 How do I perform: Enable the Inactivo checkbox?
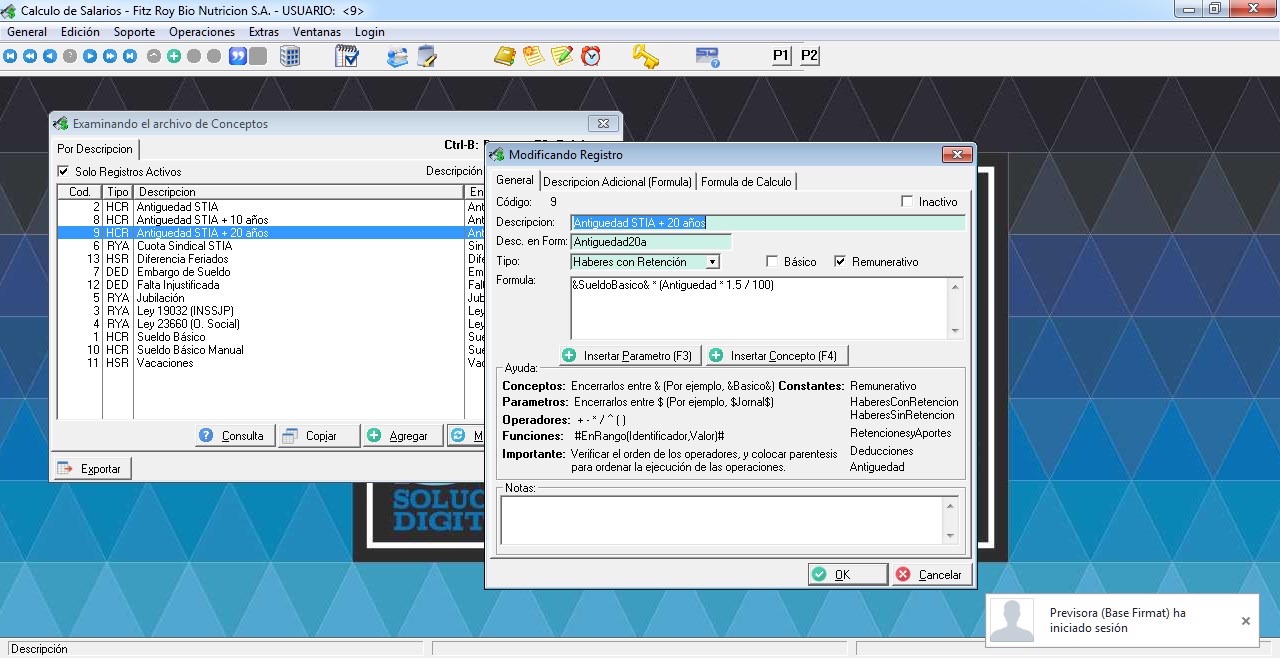click(908, 202)
